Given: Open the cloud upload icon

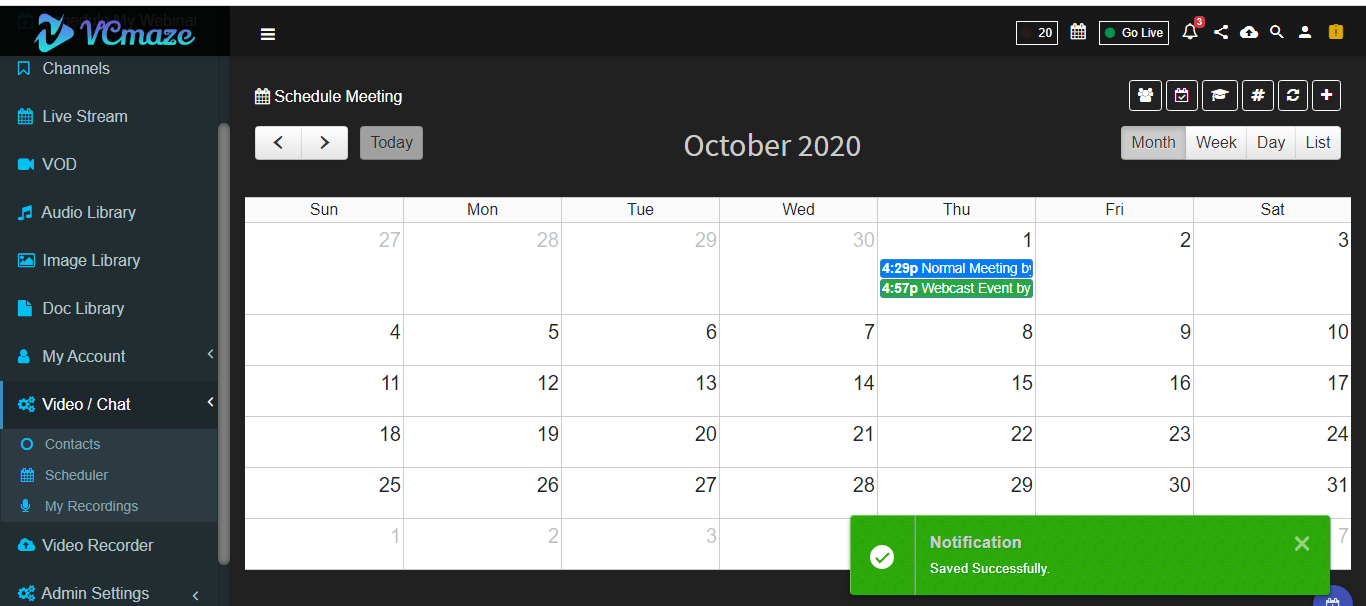Looking at the screenshot, I should coord(1249,32).
